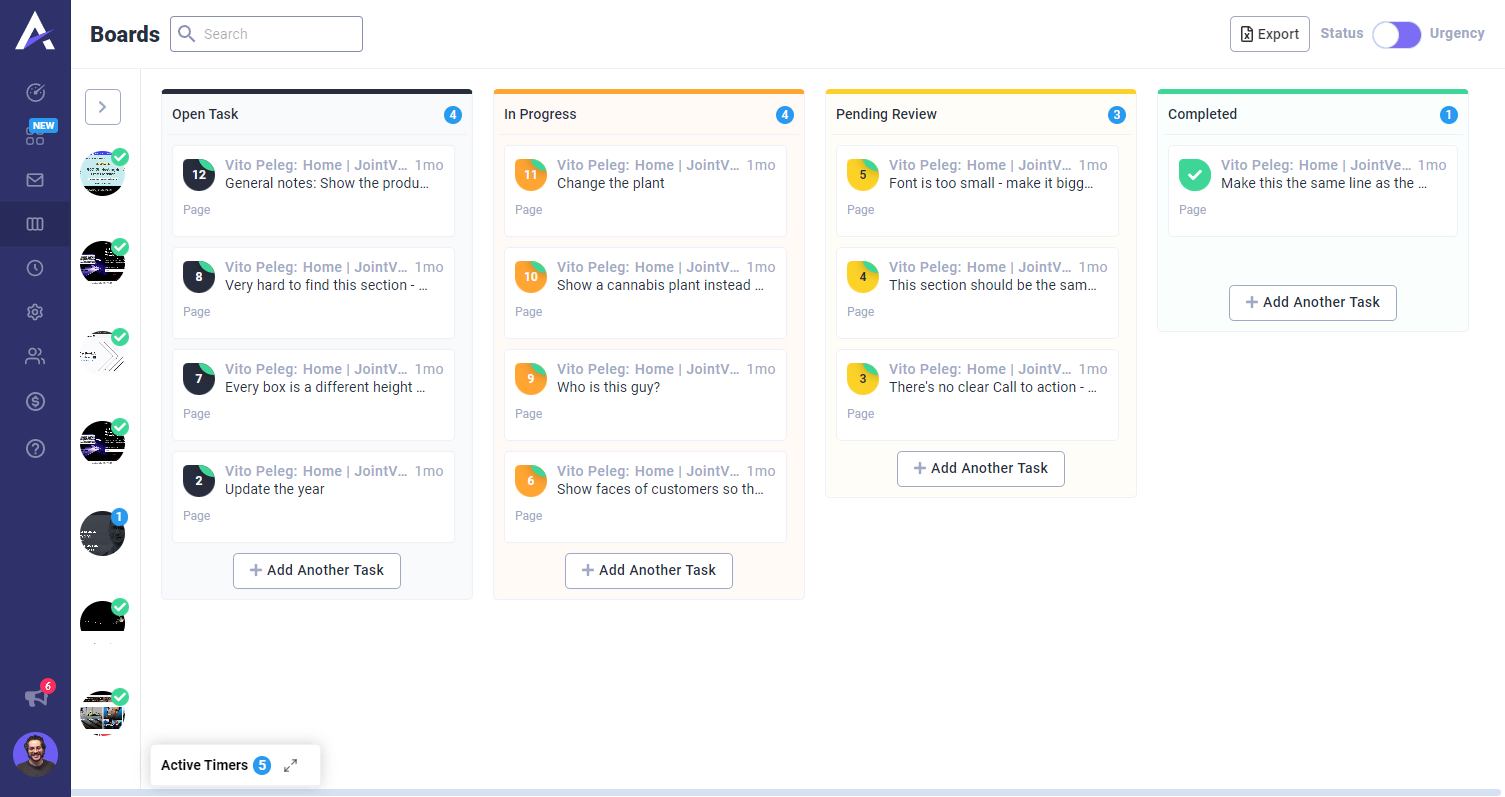Open the Dashboard speedometer icon in sidebar
The width and height of the screenshot is (1505, 797).
coord(35,92)
